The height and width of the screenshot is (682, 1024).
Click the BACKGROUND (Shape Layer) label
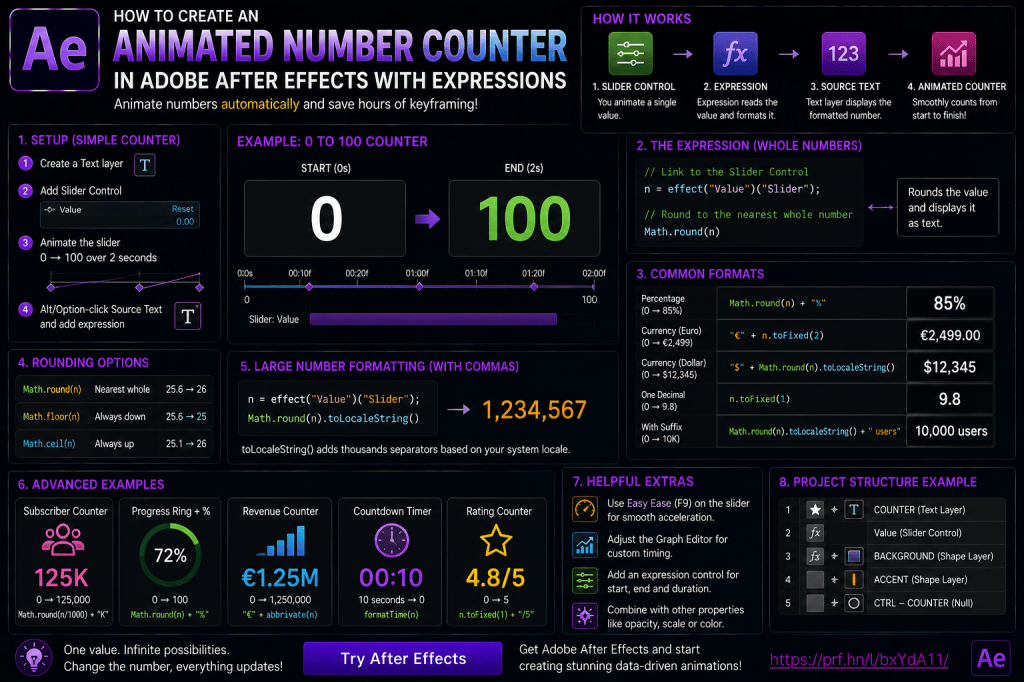(933, 557)
